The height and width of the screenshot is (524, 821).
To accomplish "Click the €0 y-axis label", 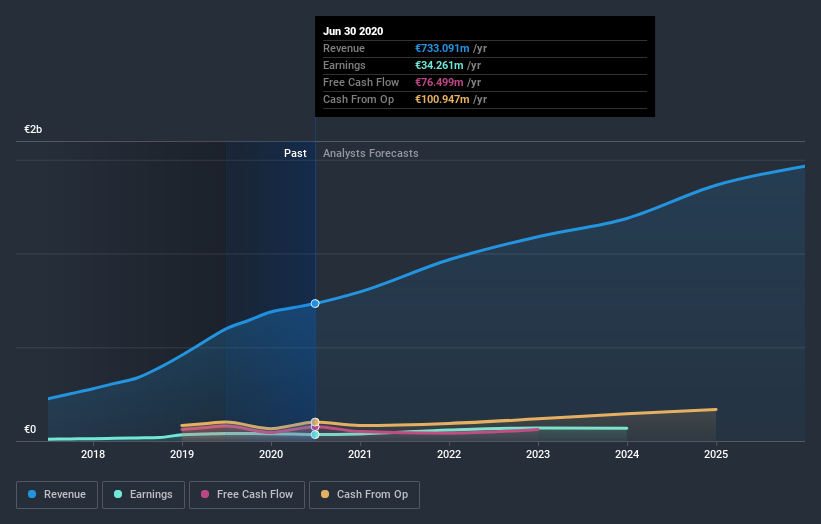I will pyautogui.click(x=30, y=430).
